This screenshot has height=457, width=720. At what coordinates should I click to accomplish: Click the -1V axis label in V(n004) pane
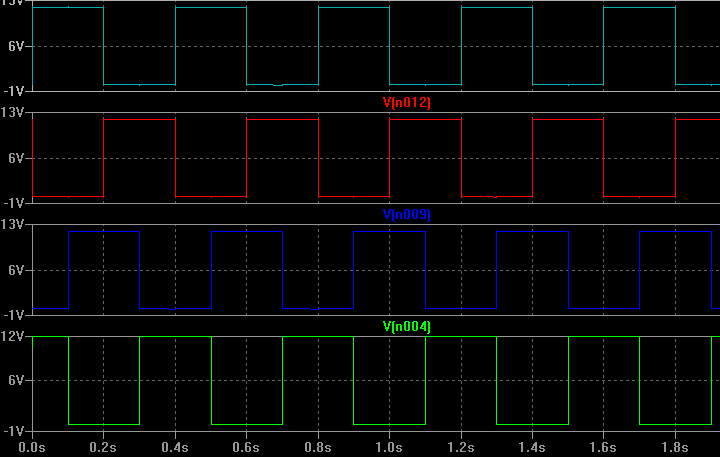coord(13,431)
